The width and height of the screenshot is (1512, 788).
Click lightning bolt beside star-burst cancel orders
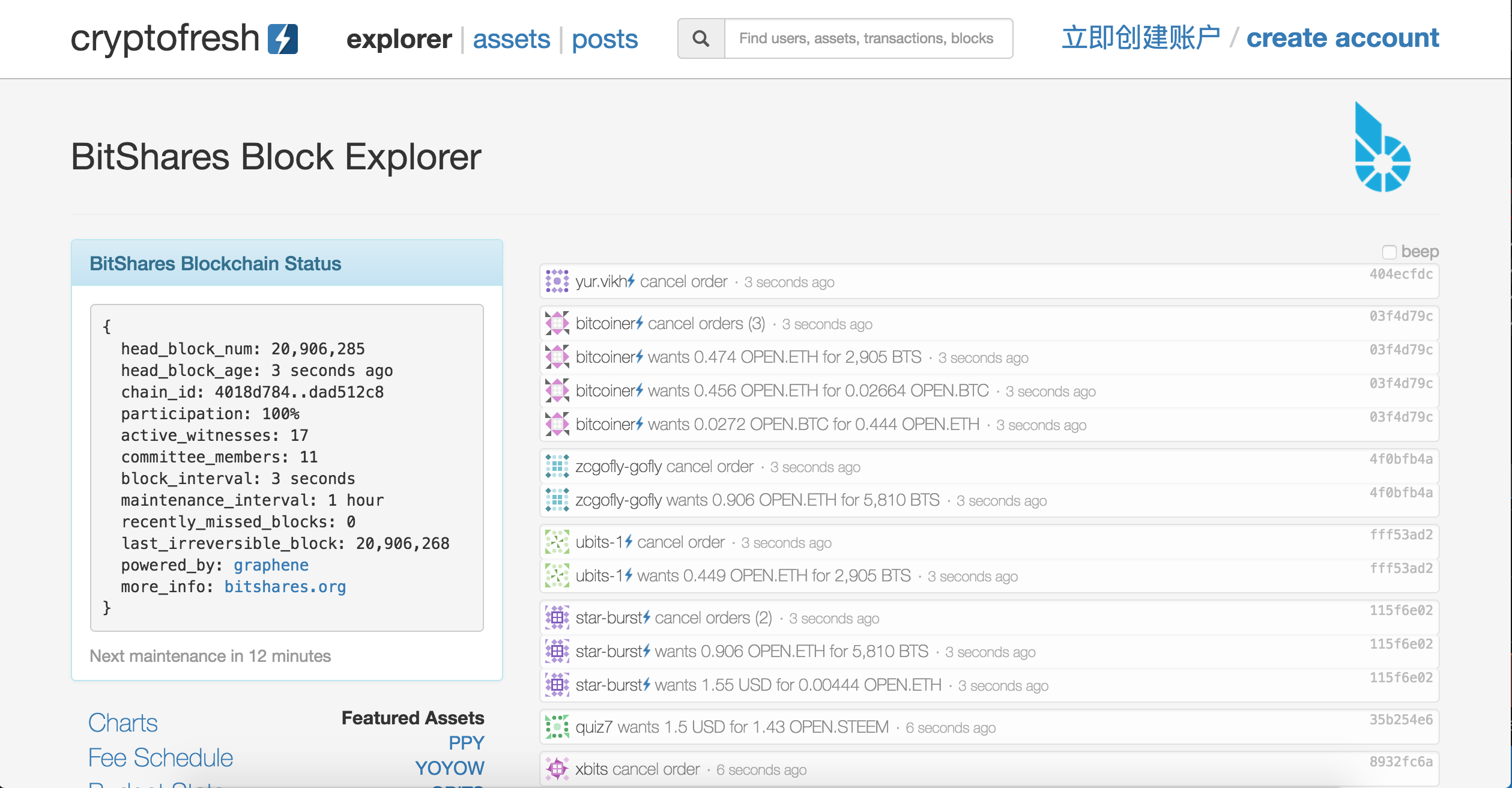pyautogui.click(x=646, y=617)
